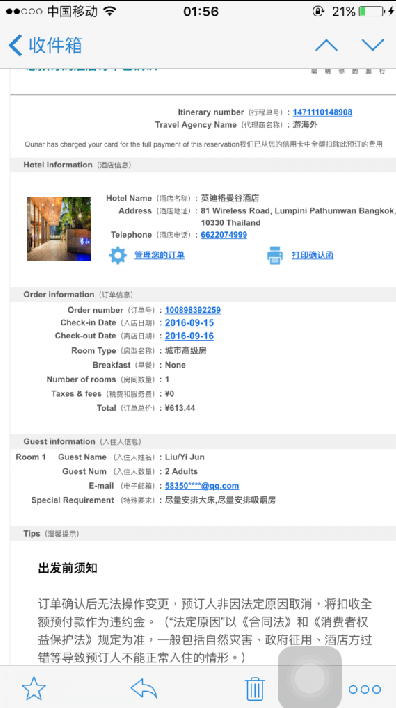Tap the AssistiveTouch floating button
Screen dimensions: 396x708
pyautogui.click(x=310, y=677)
